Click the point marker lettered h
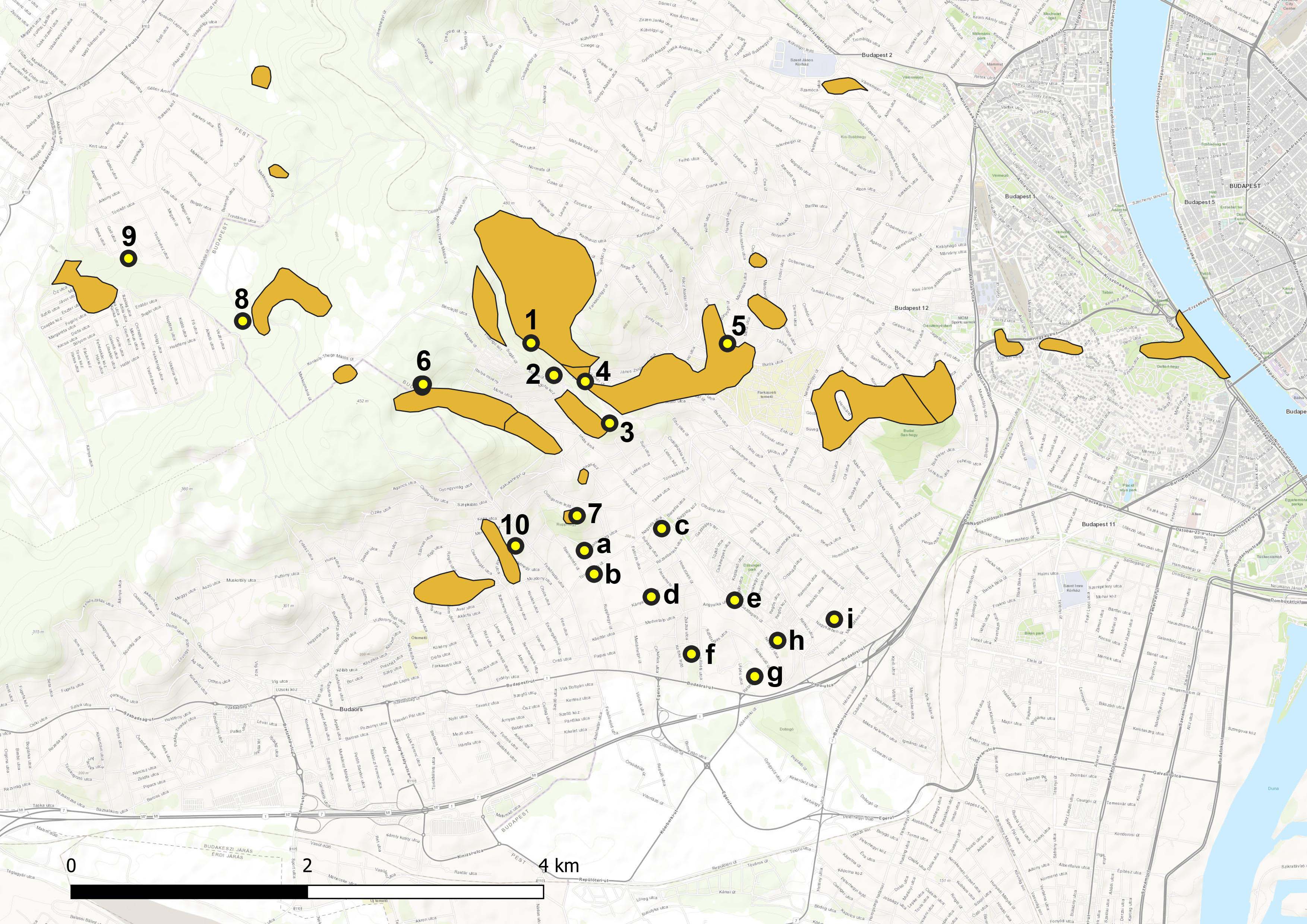This screenshot has width=1307, height=924. 777,640
